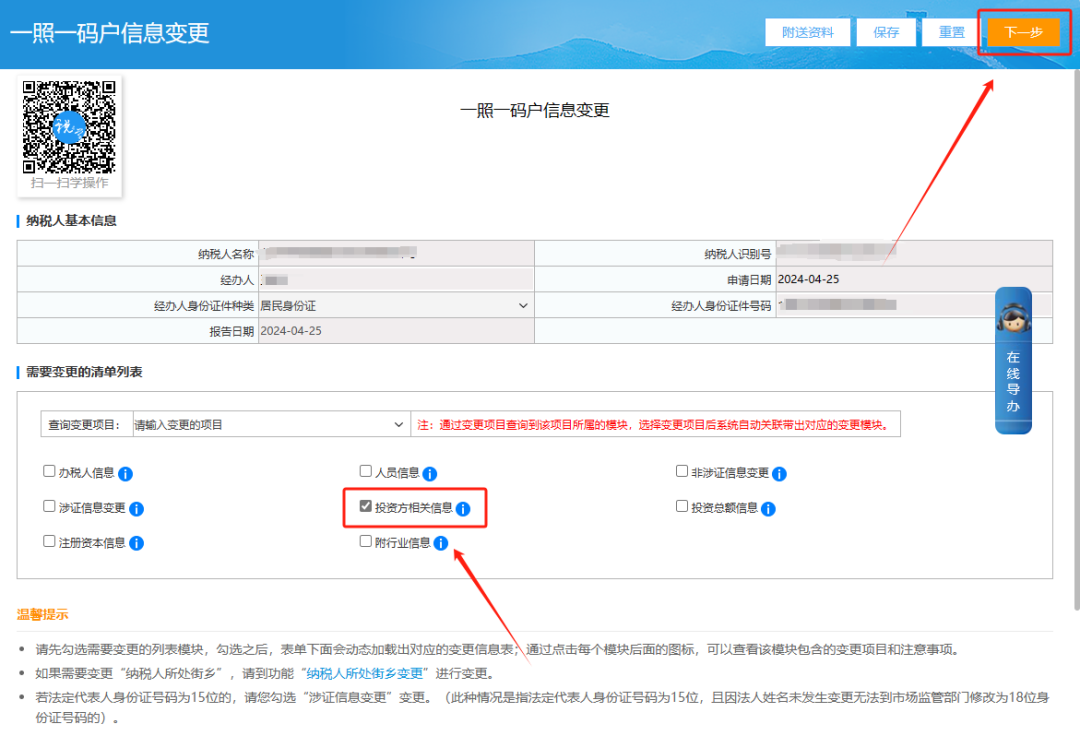Uncheck the 投资方相关信息 checkbox
This screenshot has width=1080, height=736.
(x=366, y=507)
